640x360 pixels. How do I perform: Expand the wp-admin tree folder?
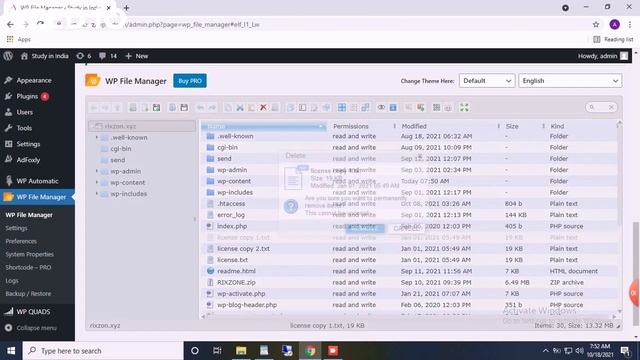coord(97,171)
